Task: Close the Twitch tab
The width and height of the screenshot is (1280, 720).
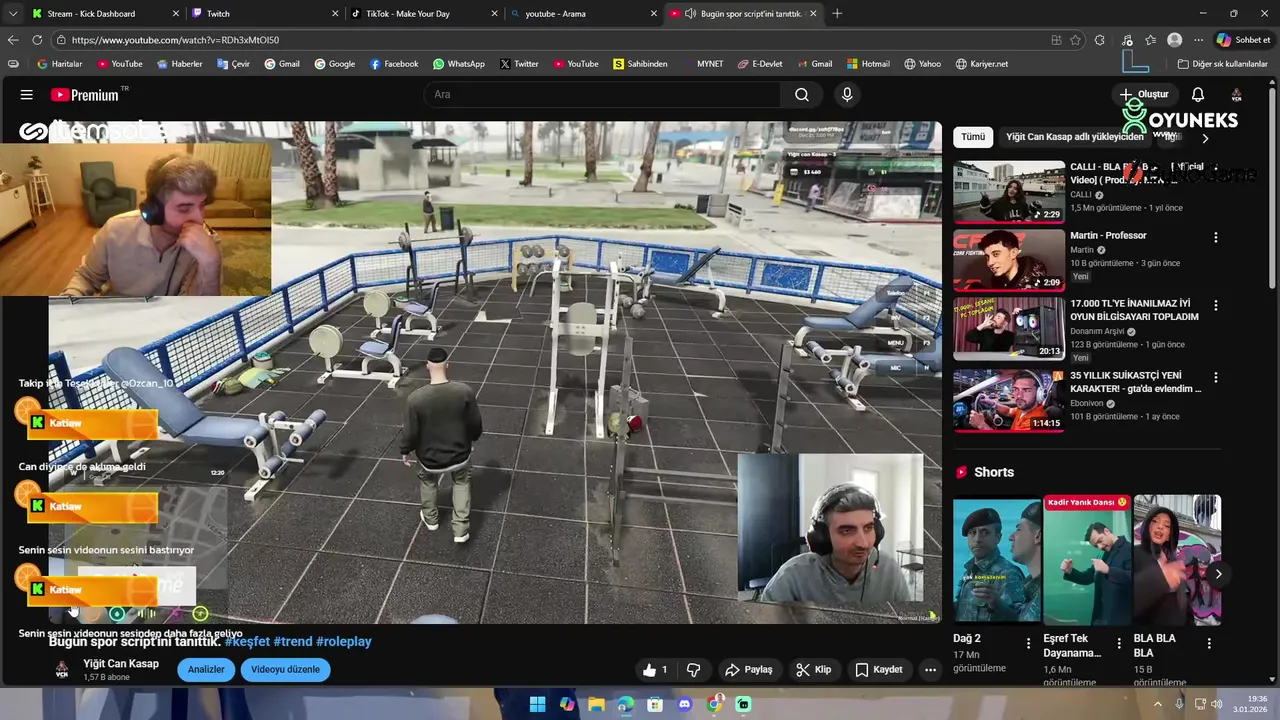Action: click(335, 14)
